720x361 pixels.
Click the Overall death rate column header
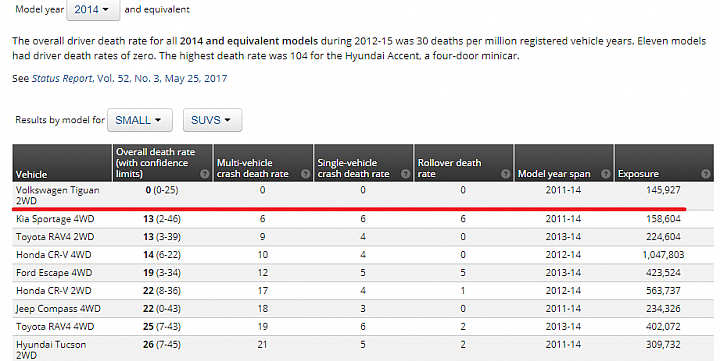[162, 163]
